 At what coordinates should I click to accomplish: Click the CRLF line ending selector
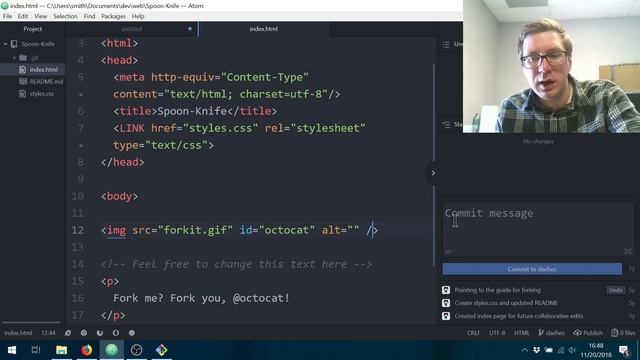tap(473, 333)
